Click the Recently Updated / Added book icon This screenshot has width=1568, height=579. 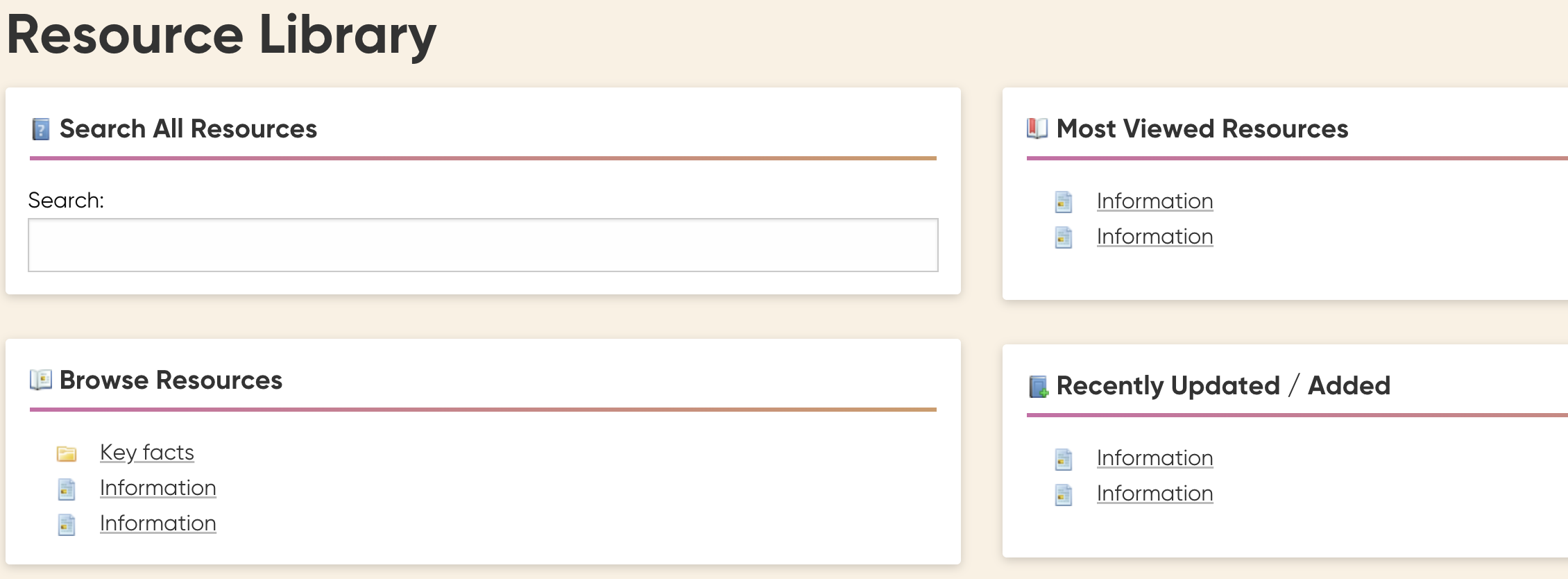(1039, 387)
